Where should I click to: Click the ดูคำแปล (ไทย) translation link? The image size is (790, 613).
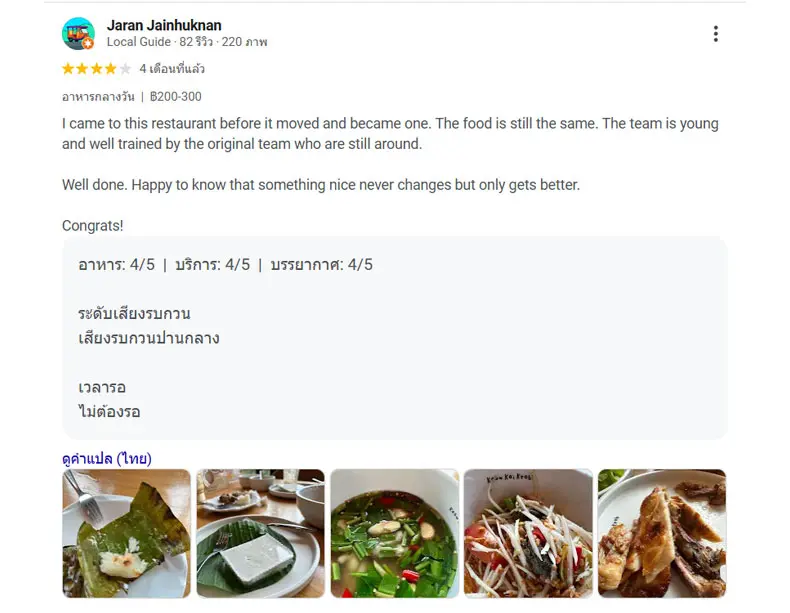(x=106, y=458)
